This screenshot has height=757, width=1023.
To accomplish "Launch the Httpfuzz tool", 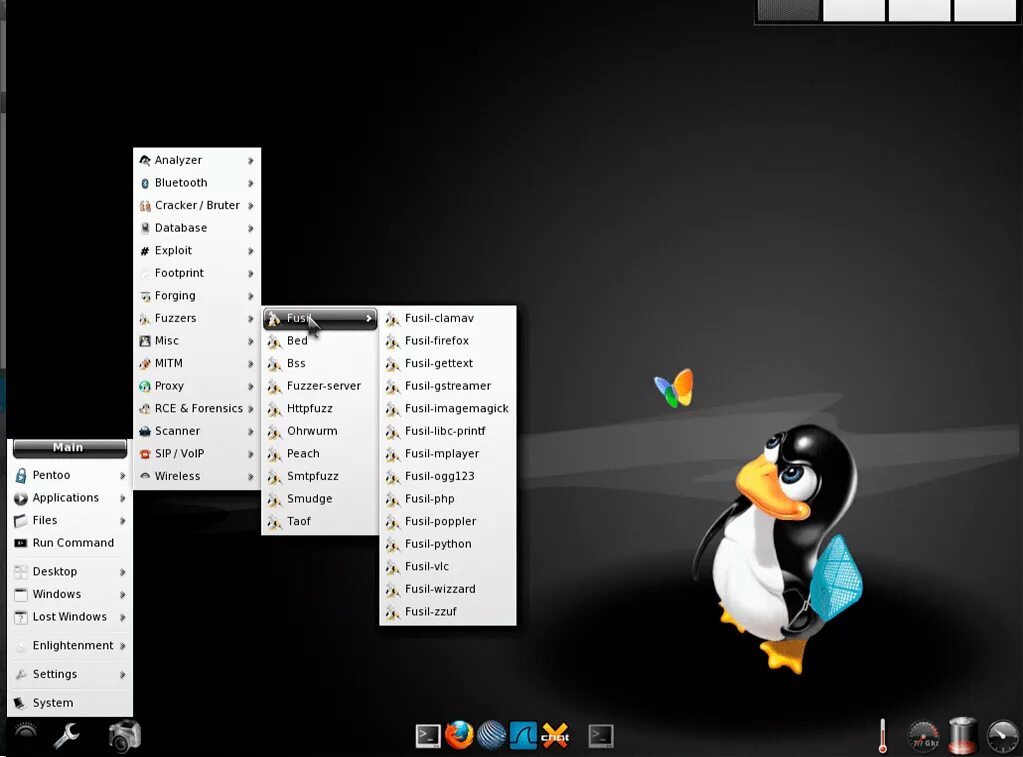I will click(x=320, y=409).
